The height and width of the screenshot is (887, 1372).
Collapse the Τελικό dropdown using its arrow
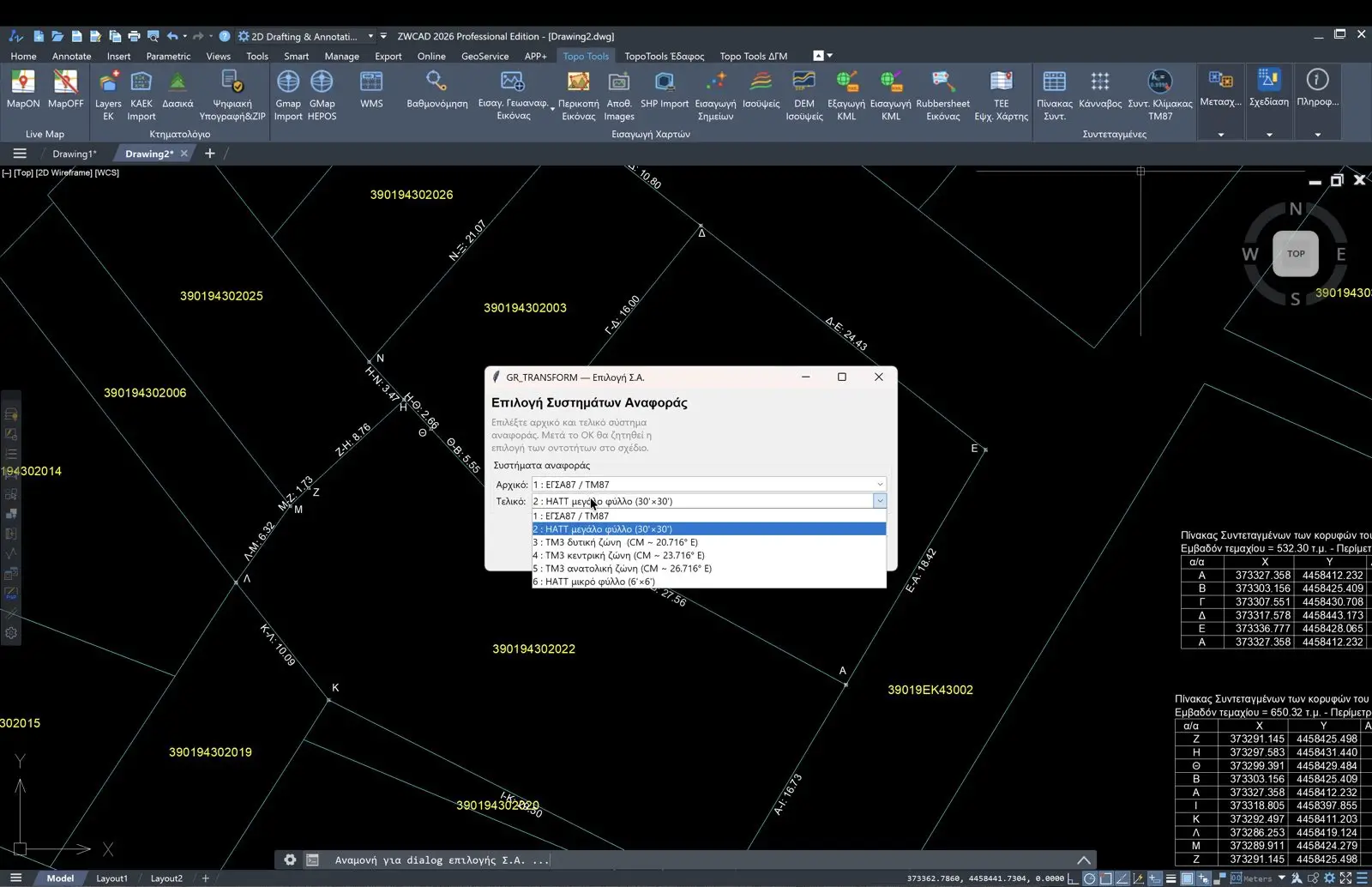(880, 501)
